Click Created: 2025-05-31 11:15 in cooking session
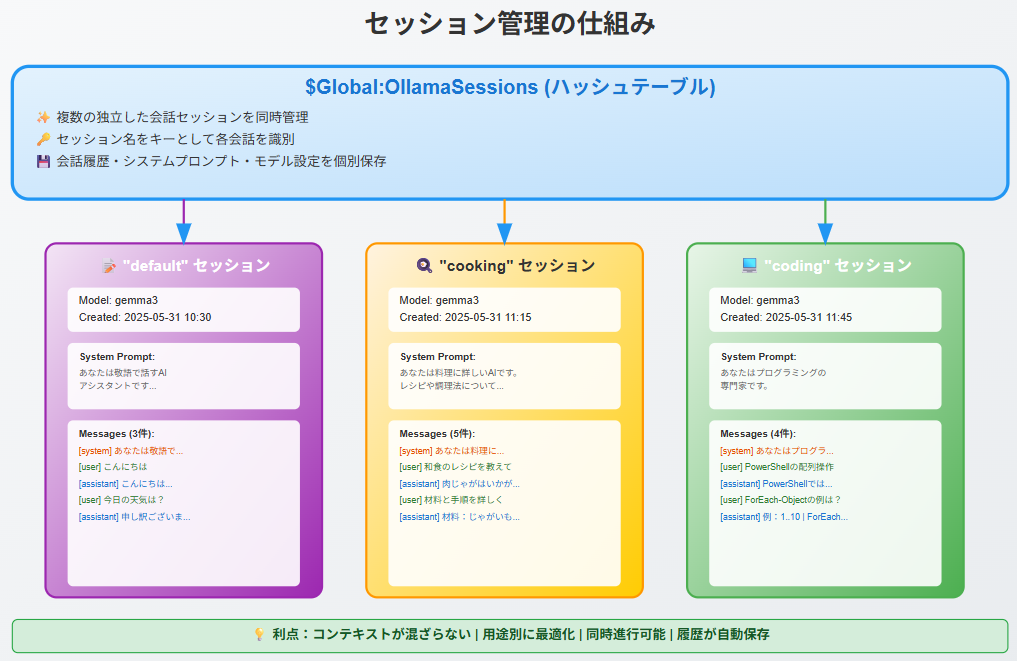This screenshot has height=661, width=1017. coord(465,317)
